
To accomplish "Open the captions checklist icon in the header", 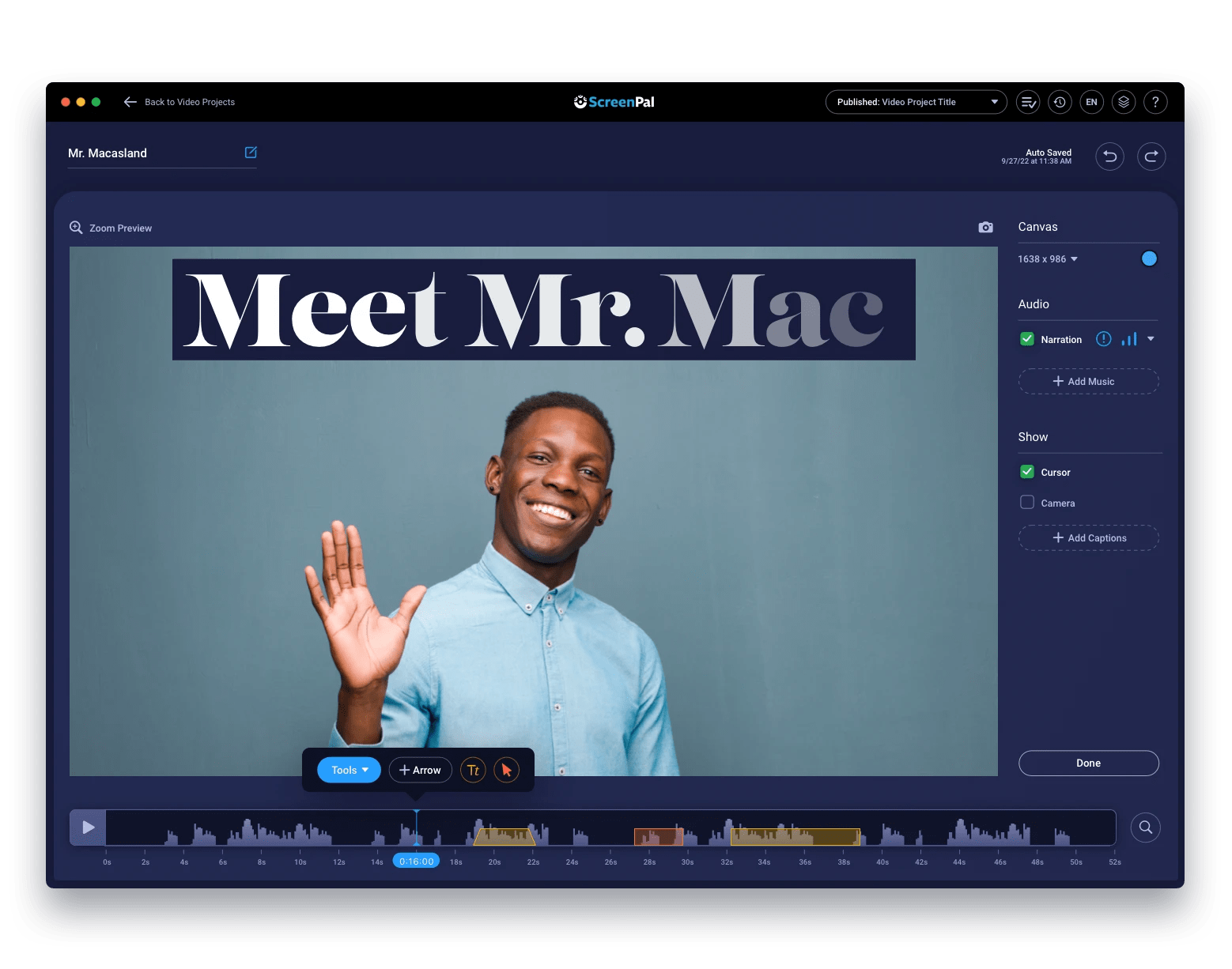I will click(1028, 102).
